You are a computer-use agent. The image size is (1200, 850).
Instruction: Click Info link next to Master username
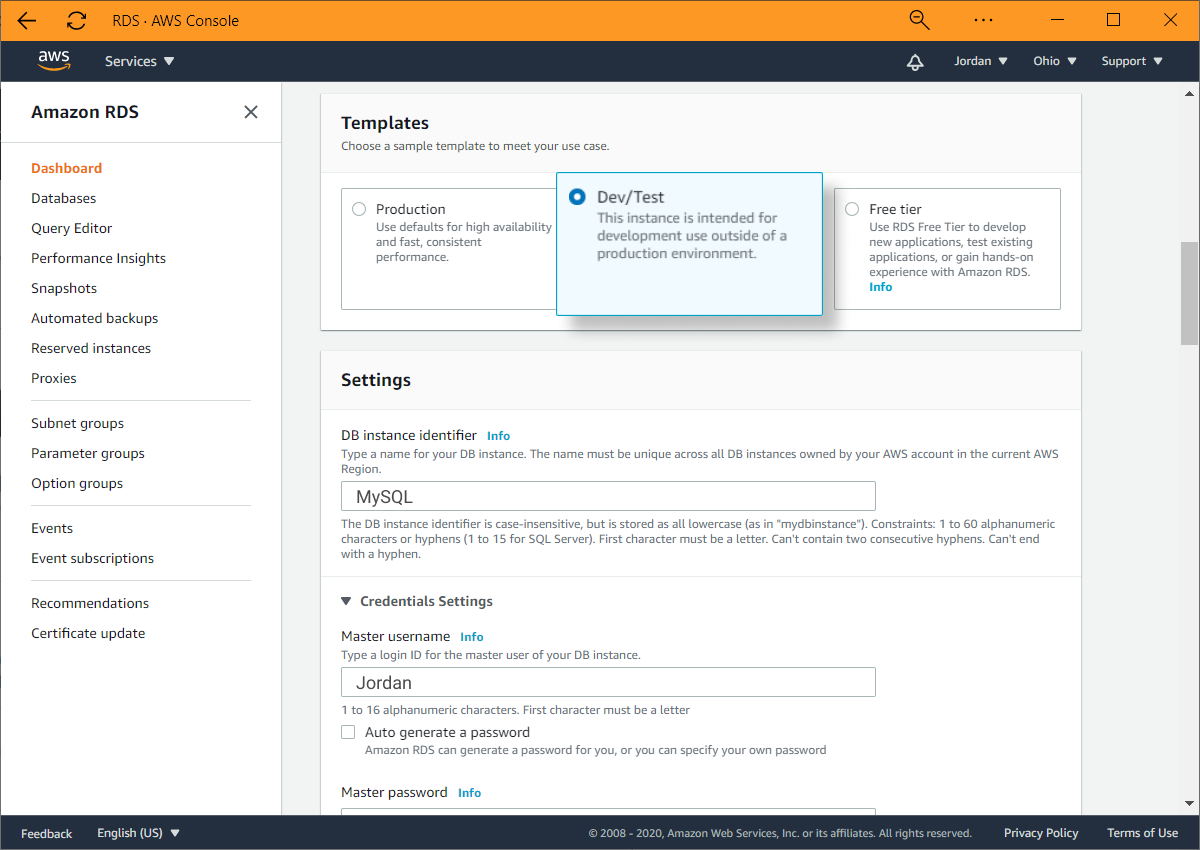pyautogui.click(x=471, y=637)
